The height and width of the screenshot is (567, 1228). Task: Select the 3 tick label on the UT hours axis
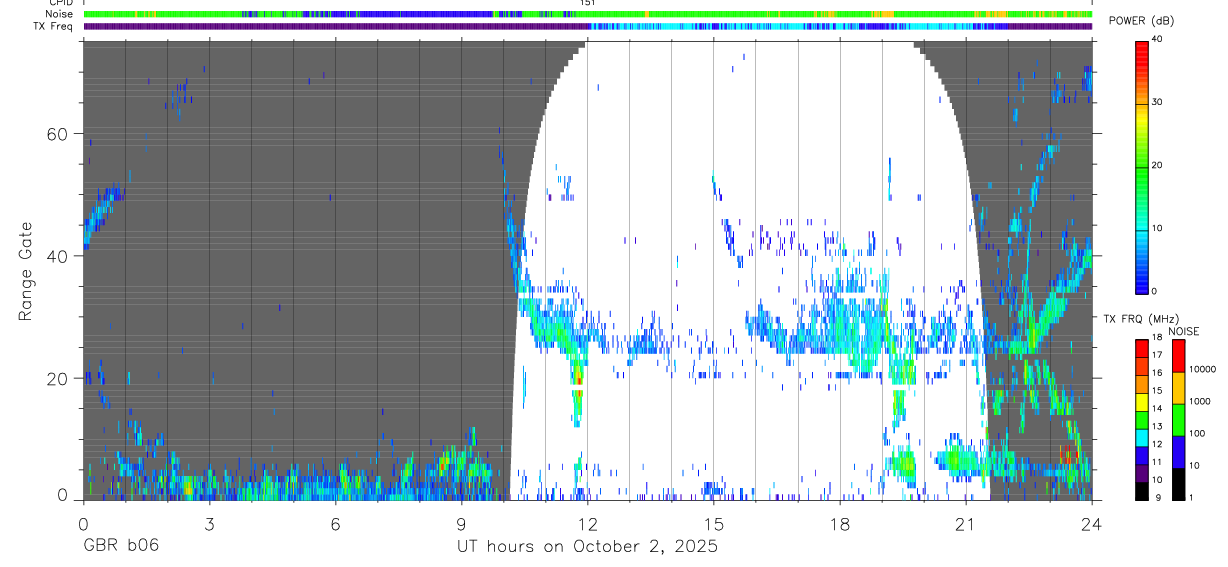pos(209,523)
